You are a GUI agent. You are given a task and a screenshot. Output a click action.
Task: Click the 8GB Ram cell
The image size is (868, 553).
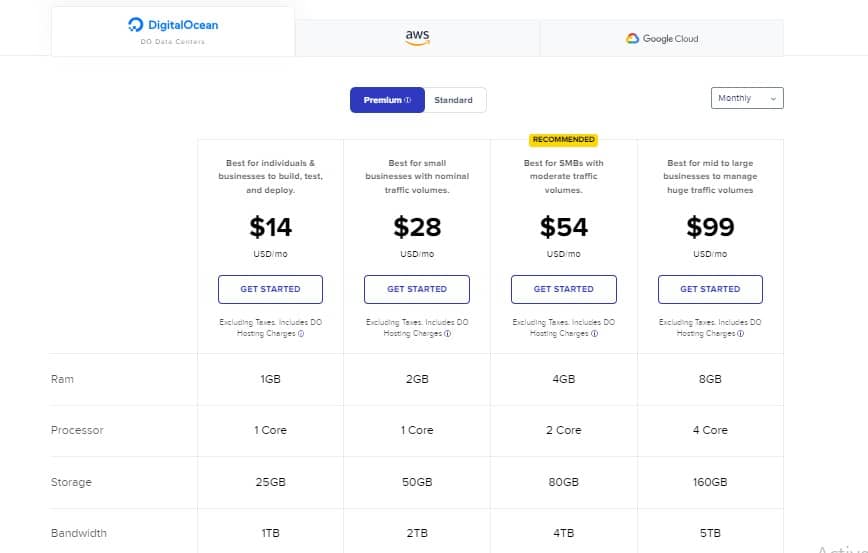click(x=710, y=379)
